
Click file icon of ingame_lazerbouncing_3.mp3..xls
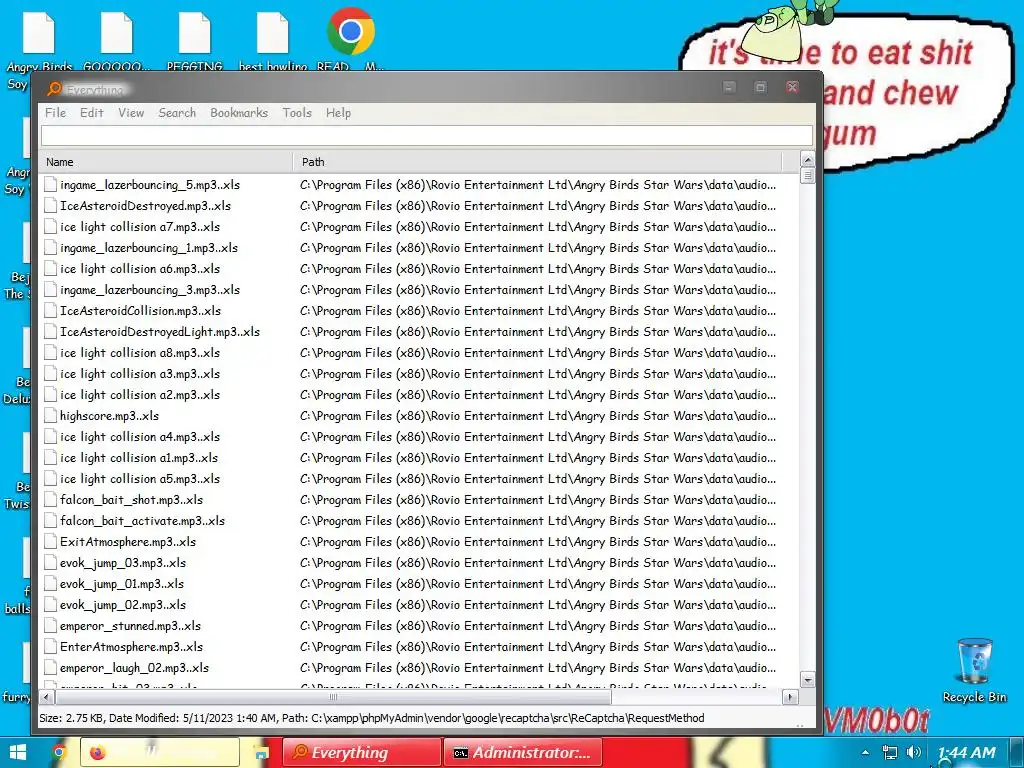(x=50, y=289)
